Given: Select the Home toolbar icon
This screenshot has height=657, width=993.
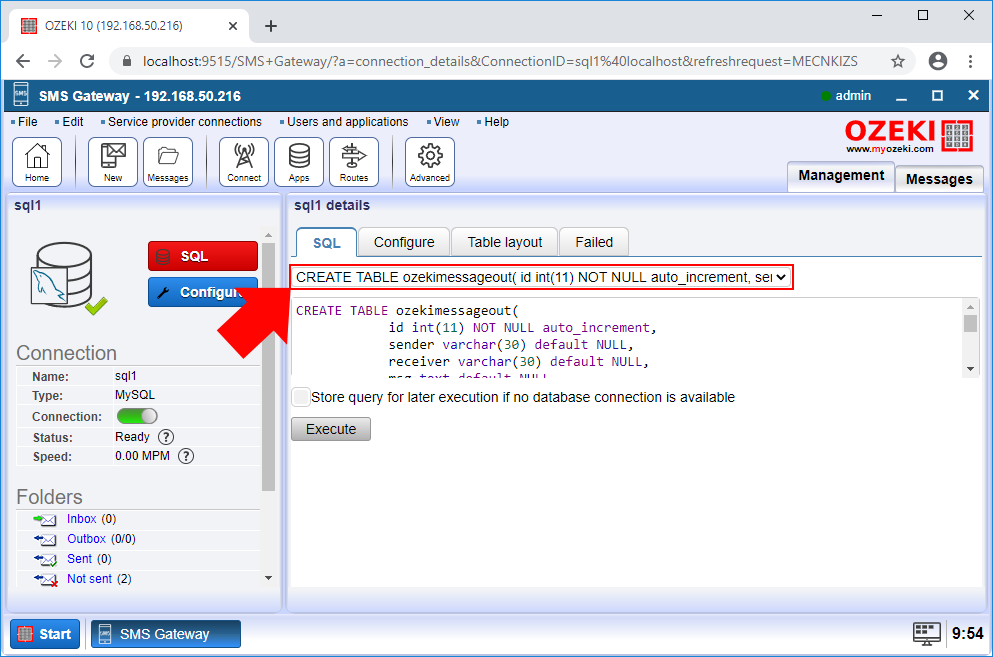Looking at the screenshot, I should tap(37, 161).
